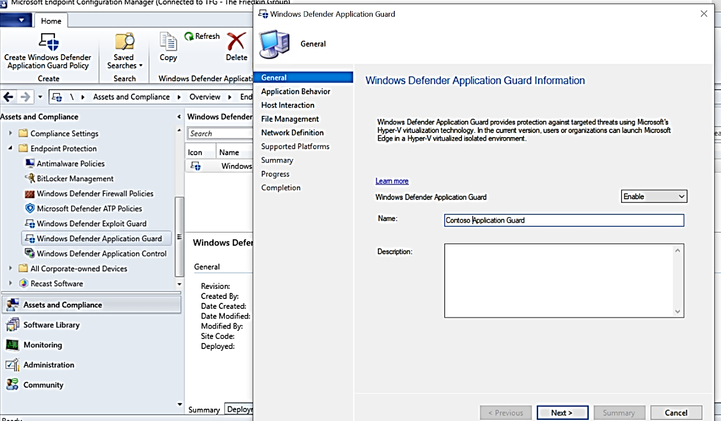Go forward with the navigation forward arrow
Viewport: 721px width, 421px height.
click(25, 97)
